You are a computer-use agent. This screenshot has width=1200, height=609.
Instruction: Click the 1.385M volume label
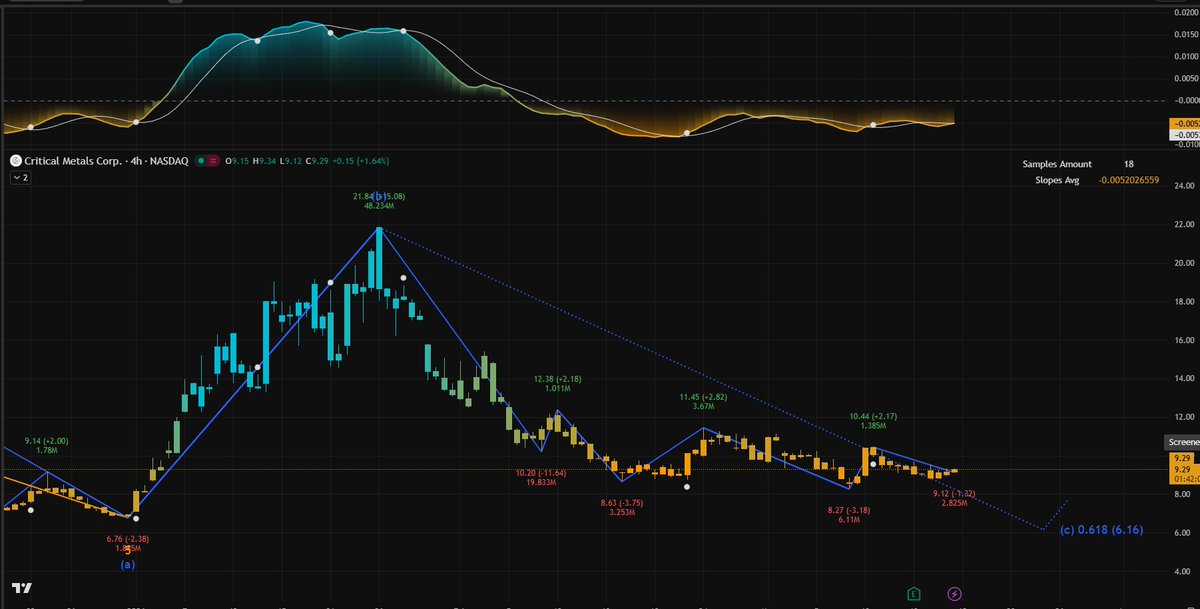click(873, 425)
